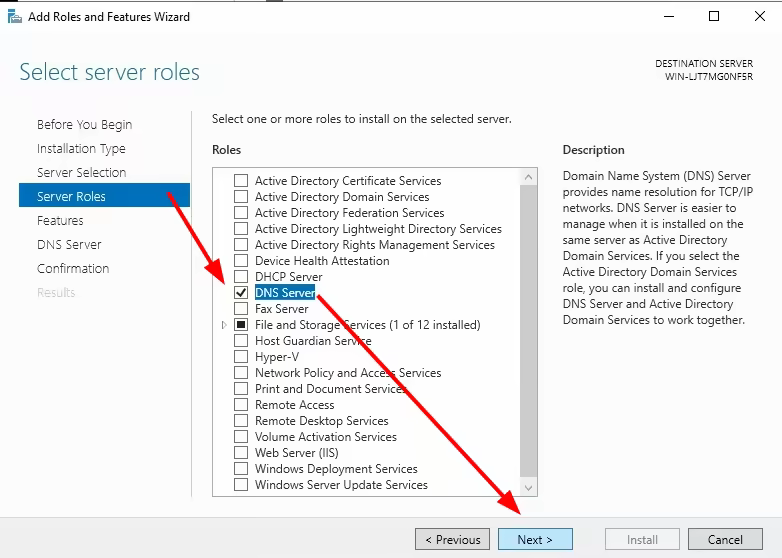Select the Remote Access role label
Image resolution: width=782 pixels, height=558 pixels.
[294, 404]
